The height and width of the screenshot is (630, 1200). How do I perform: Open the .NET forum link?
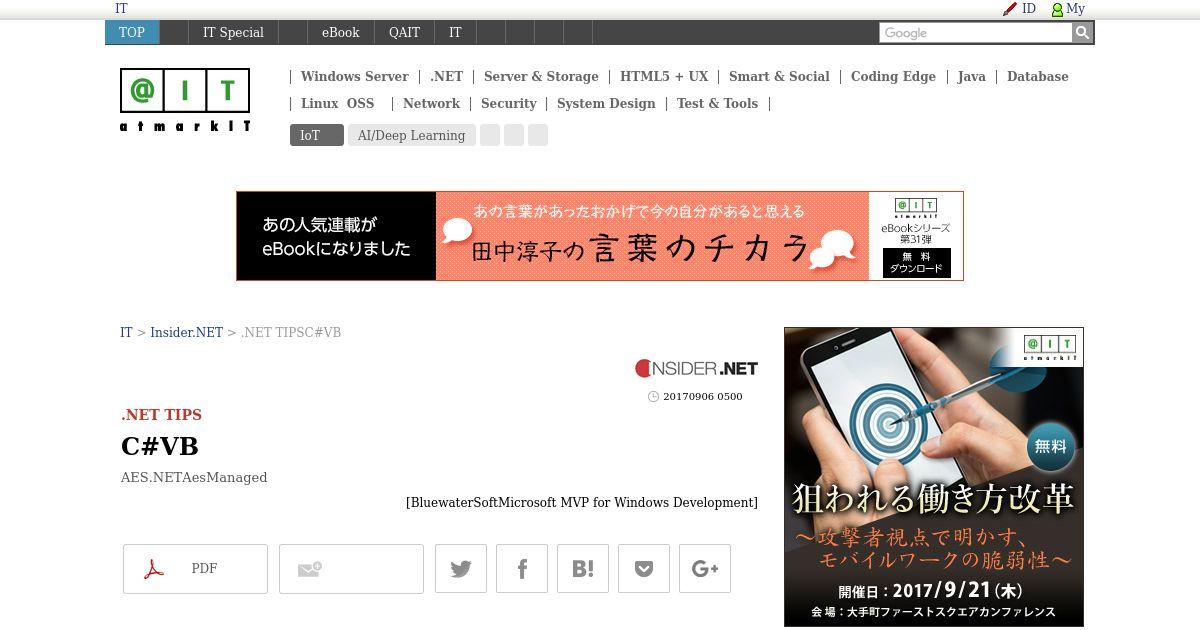[446, 77]
